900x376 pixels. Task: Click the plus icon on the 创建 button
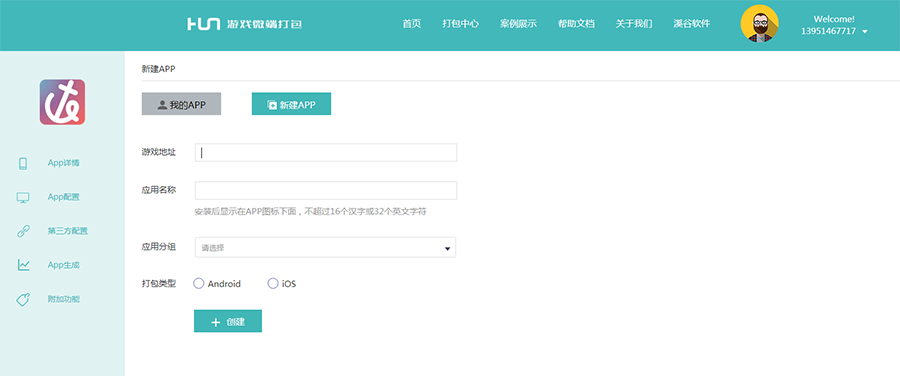click(216, 322)
